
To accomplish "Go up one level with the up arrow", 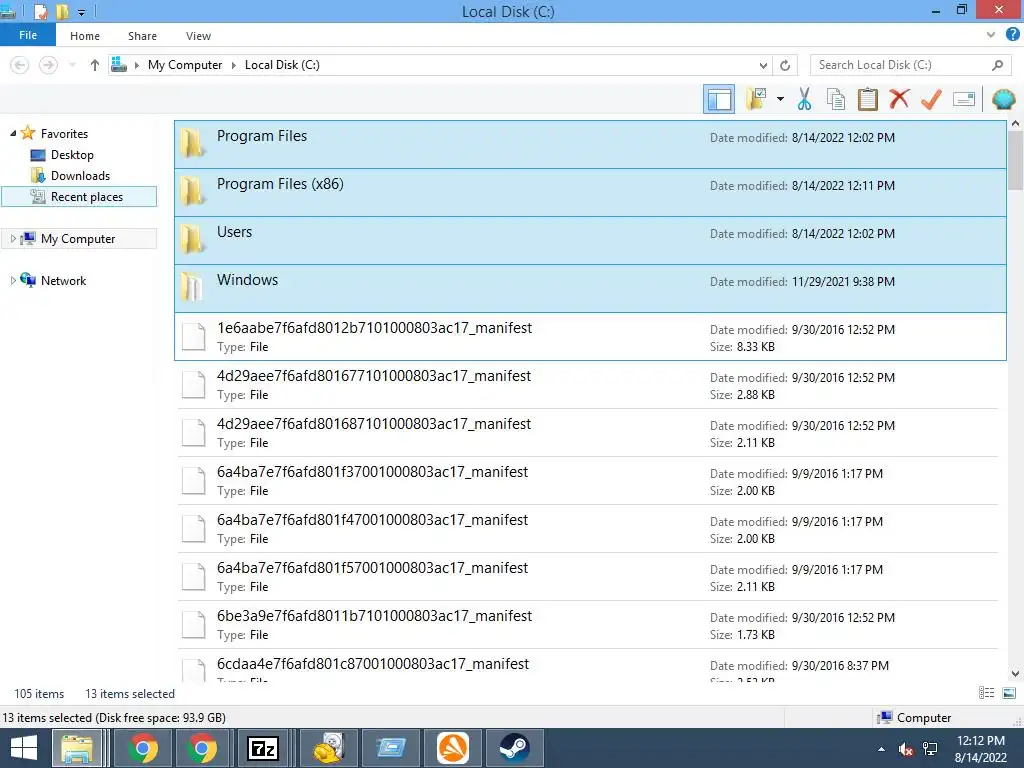I will point(95,65).
